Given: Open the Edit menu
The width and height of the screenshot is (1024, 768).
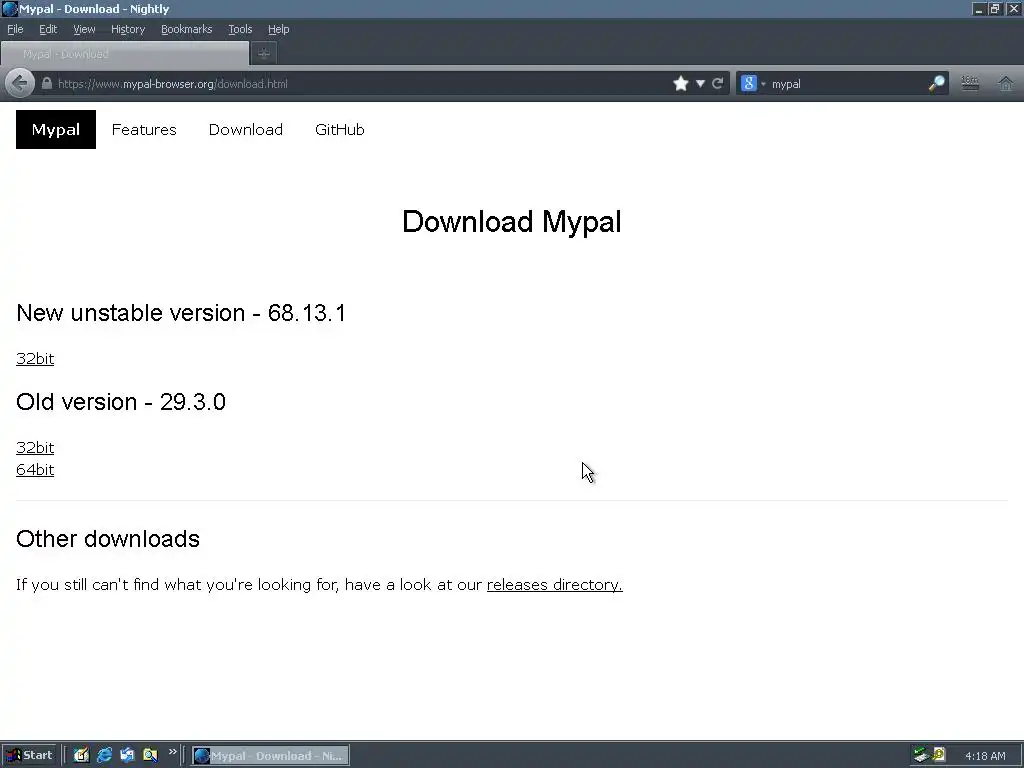Looking at the screenshot, I should pyautogui.click(x=48, y=29).
